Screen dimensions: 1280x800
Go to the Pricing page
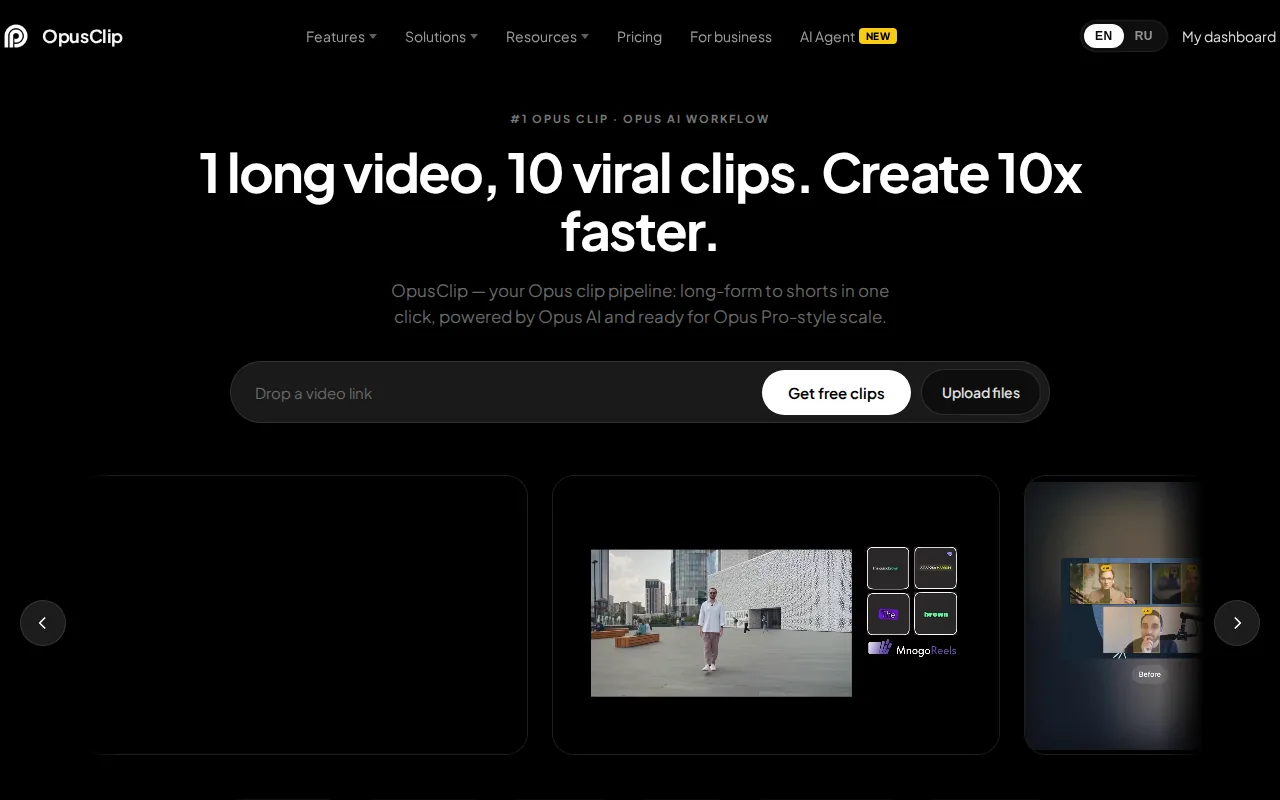pyautogui.click(x=639, y=37)
